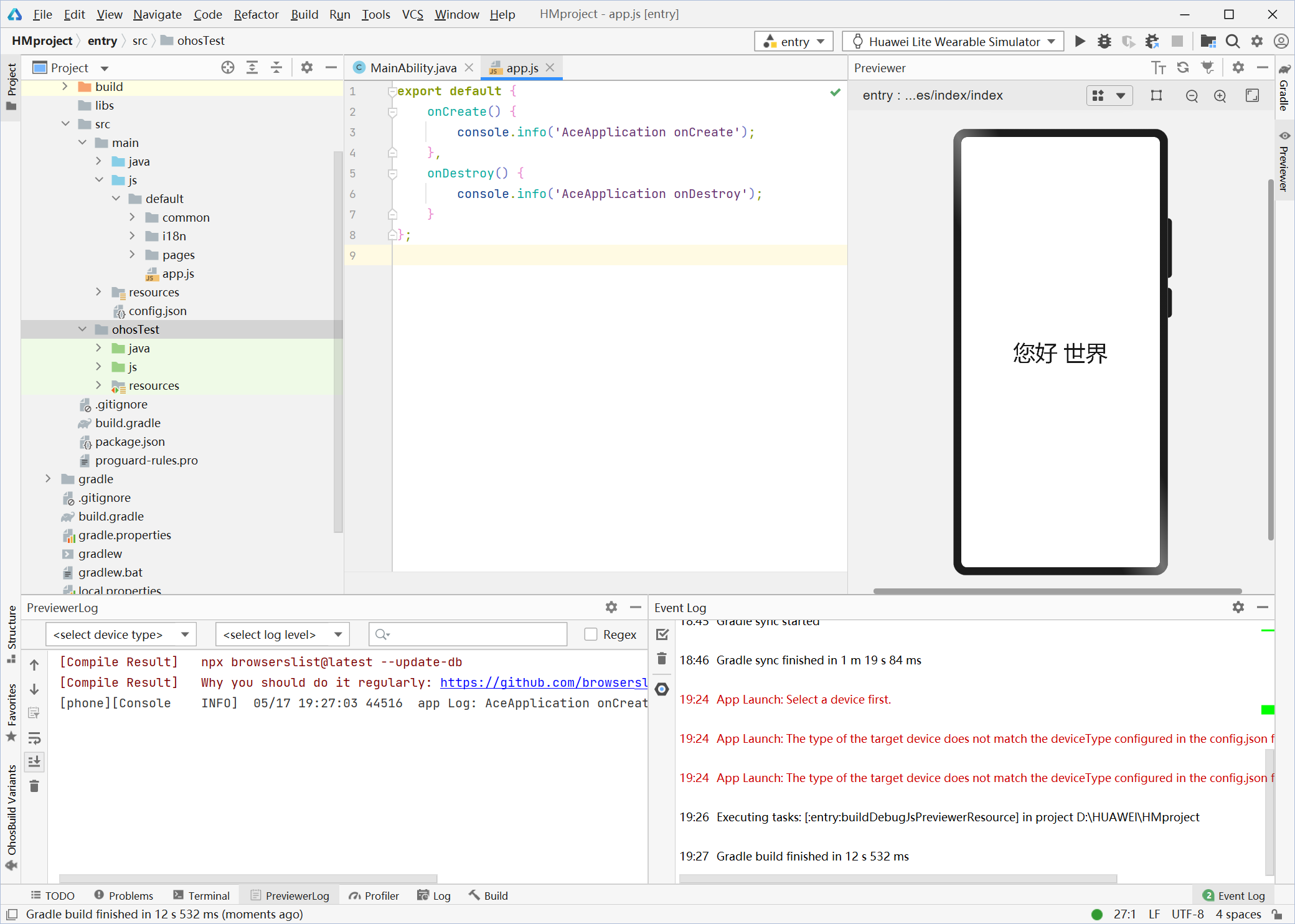The height and width of the screenshot is (924, 1295).
Task: Open the Huawei Lite Wearable Simulator dropdown
Action: (x=953, y=41)
